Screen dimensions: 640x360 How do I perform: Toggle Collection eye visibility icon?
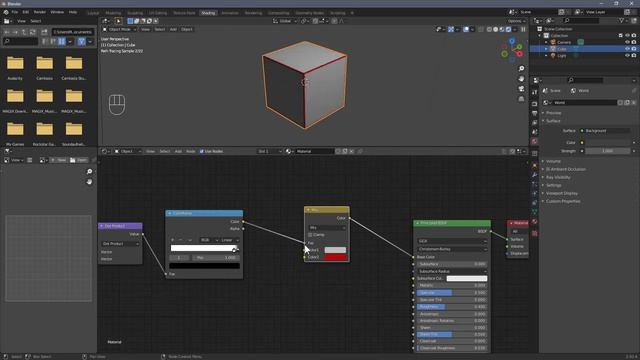tap(627, 36)
